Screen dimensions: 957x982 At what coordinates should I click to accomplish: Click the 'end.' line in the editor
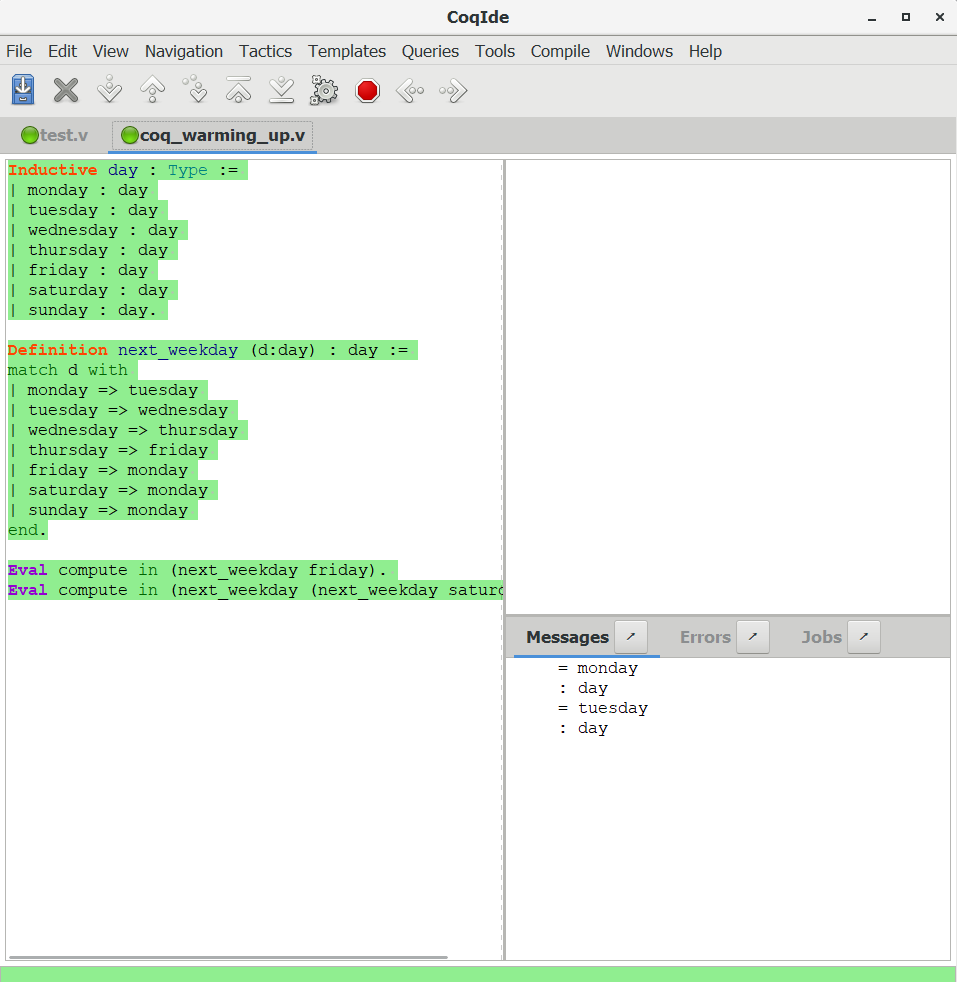pyautogui.click(x=28, y=530)
